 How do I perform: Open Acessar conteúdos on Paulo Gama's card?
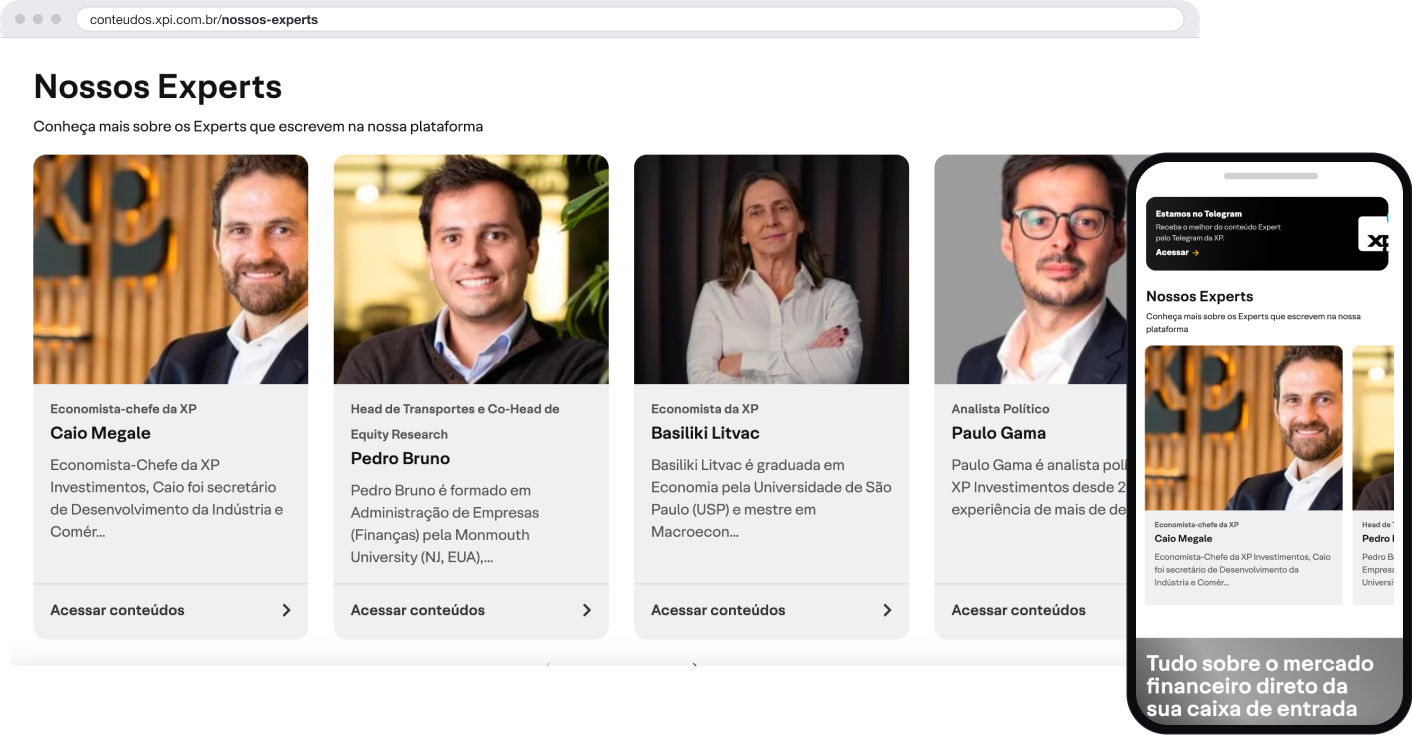[x=1018, y=610]
